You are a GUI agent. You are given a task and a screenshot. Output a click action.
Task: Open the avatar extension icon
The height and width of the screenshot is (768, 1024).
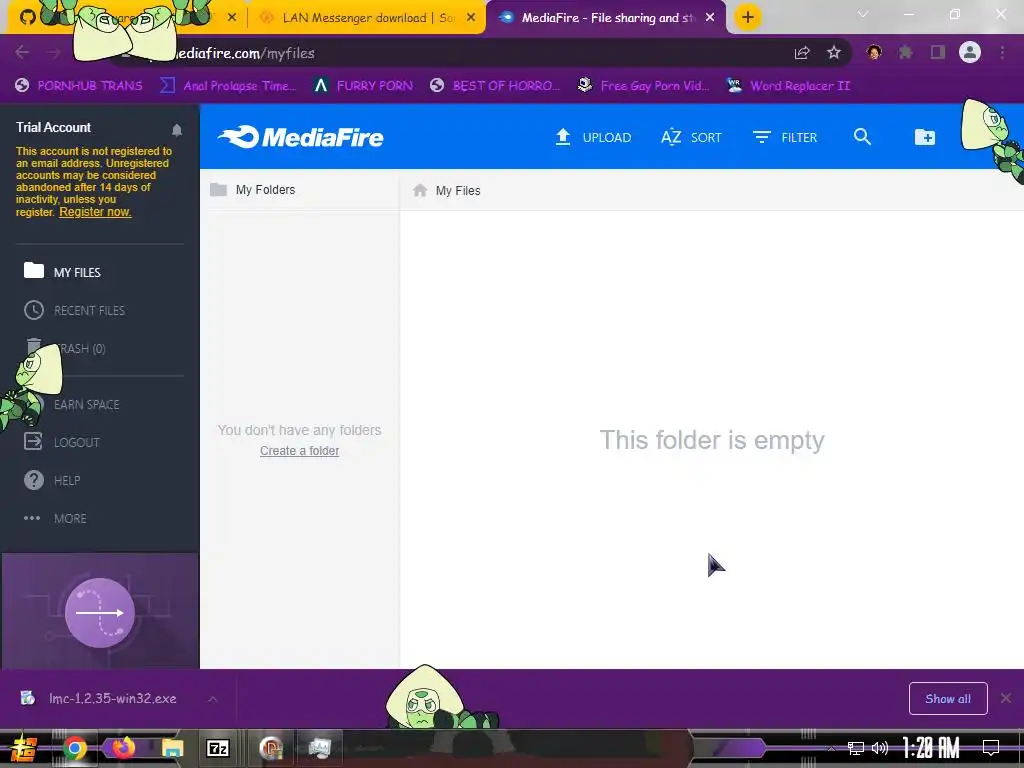coord(874,52)
